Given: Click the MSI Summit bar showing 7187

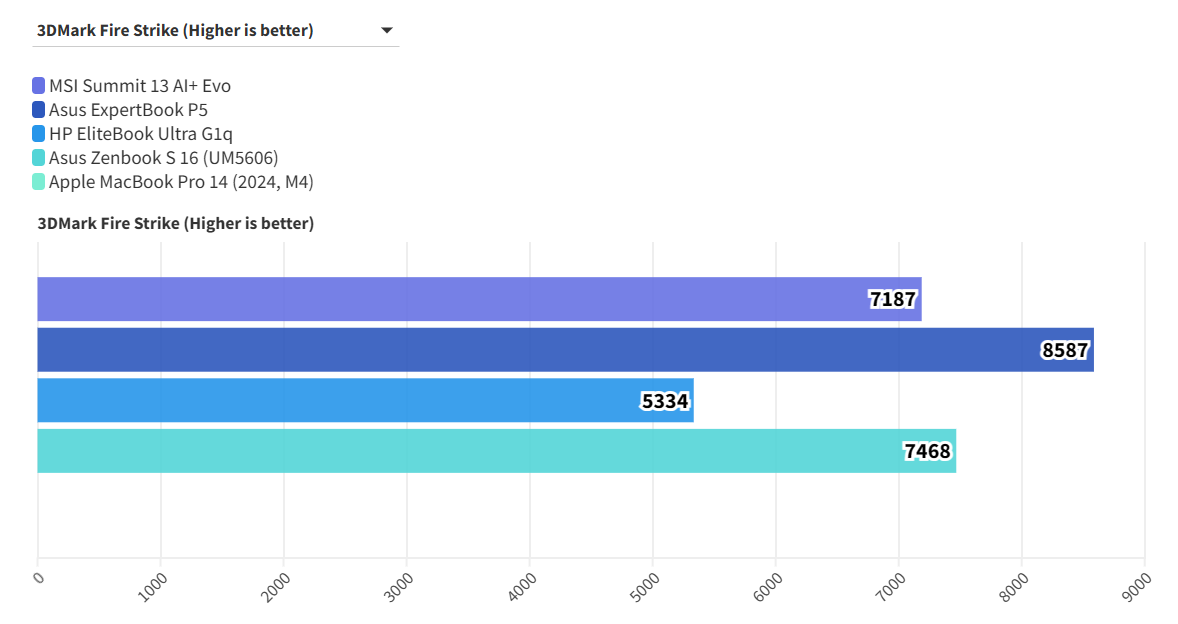Looking at the screenshot, I should coord(450,299).
